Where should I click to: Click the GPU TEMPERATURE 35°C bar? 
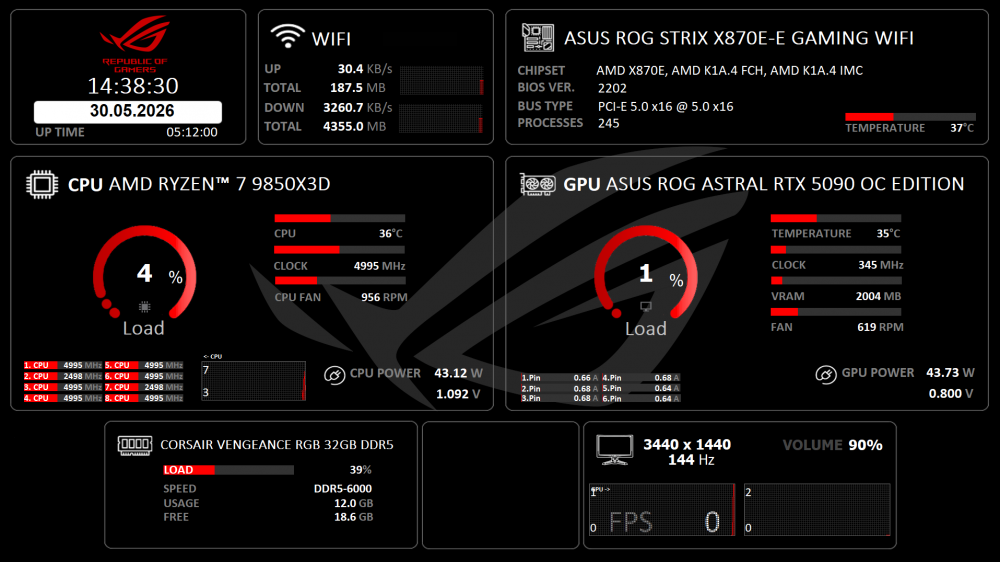click(x=835, y=218)
